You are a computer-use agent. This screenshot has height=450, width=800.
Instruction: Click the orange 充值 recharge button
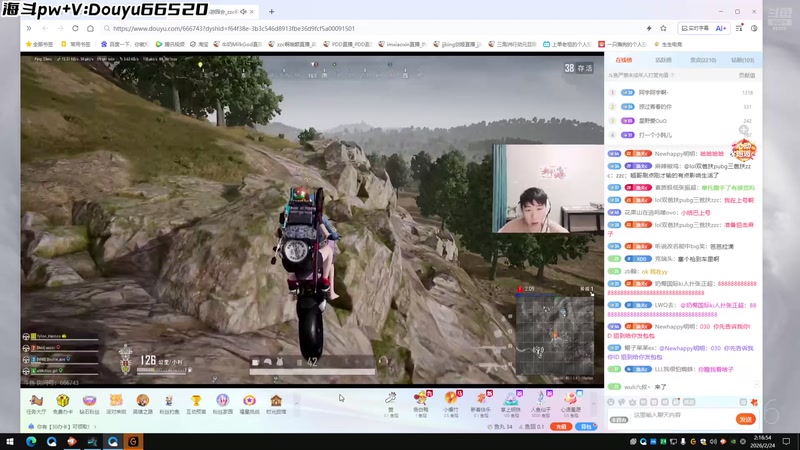(561, 427)
